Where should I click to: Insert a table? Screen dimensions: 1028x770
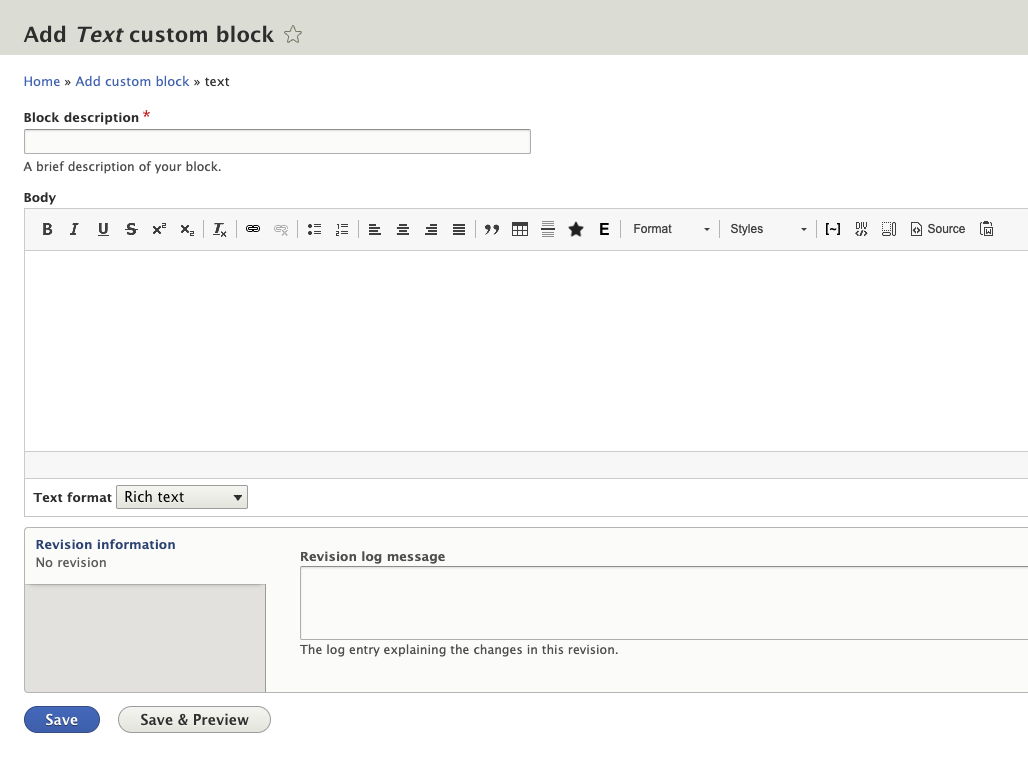520,229
